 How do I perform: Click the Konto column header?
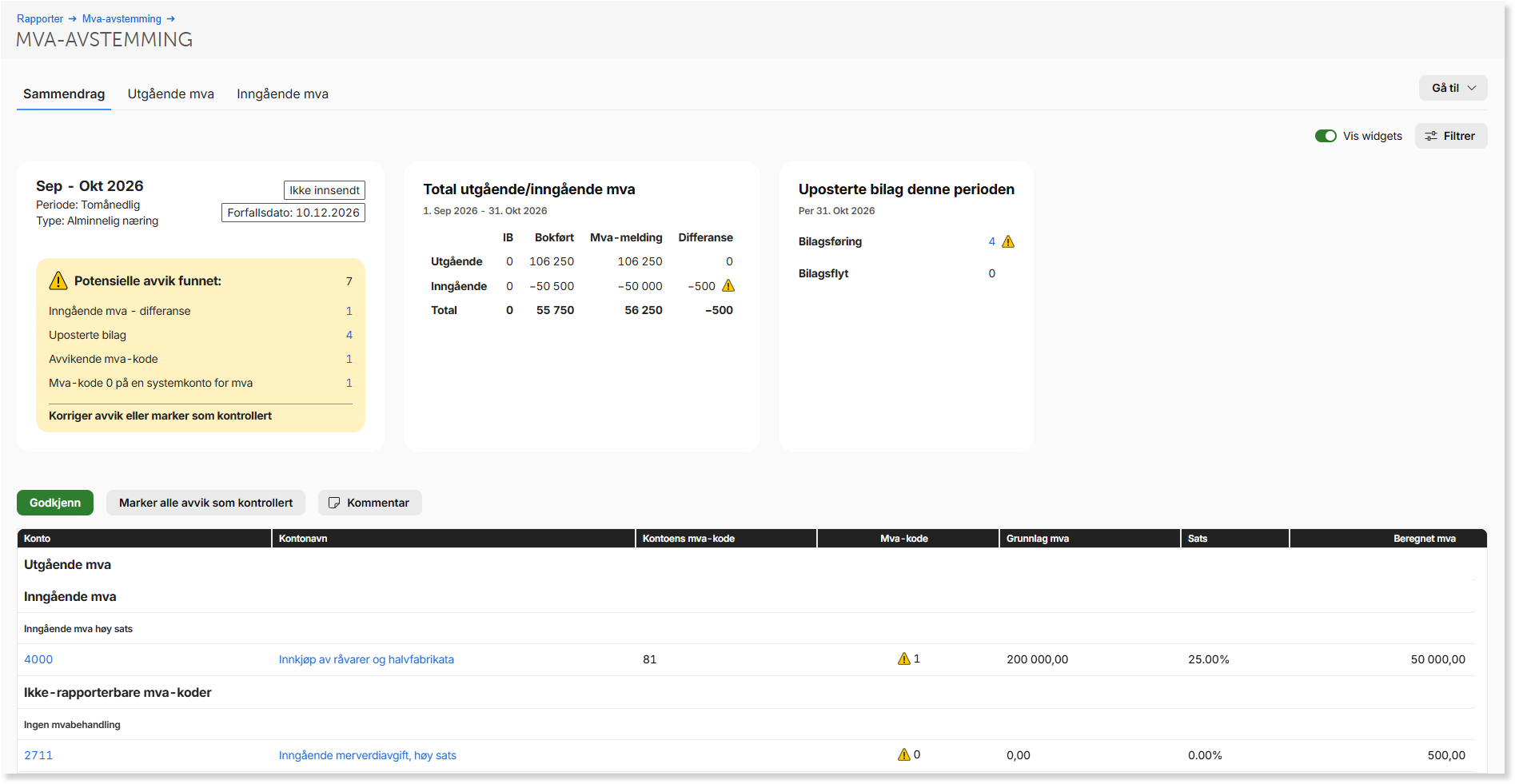(x=145, y=539)
